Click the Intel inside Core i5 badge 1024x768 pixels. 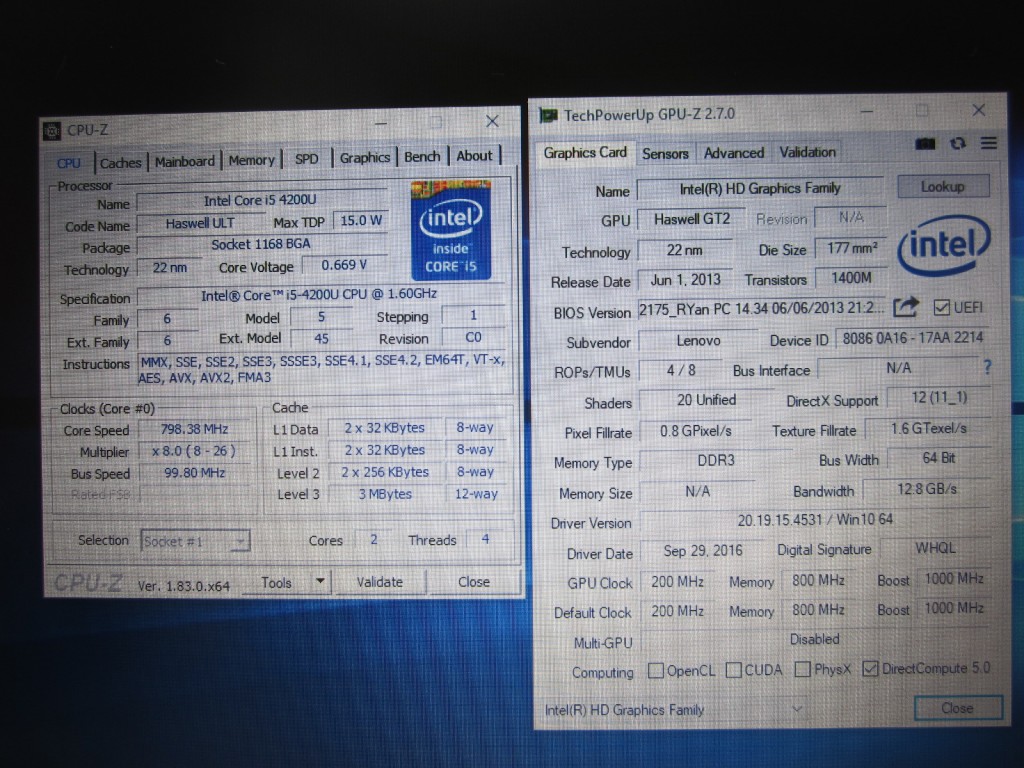451,231
